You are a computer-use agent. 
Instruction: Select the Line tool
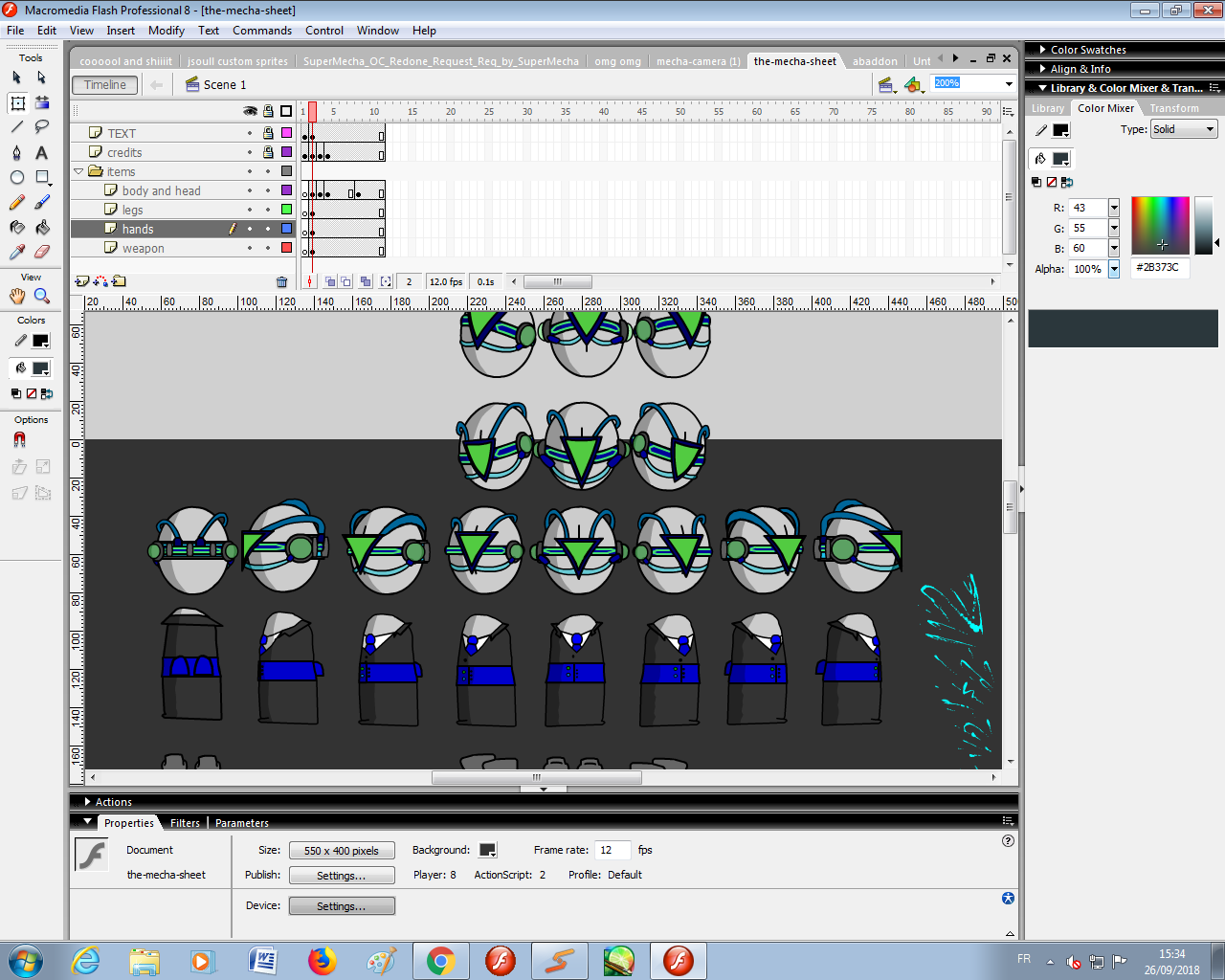[17, 127]
